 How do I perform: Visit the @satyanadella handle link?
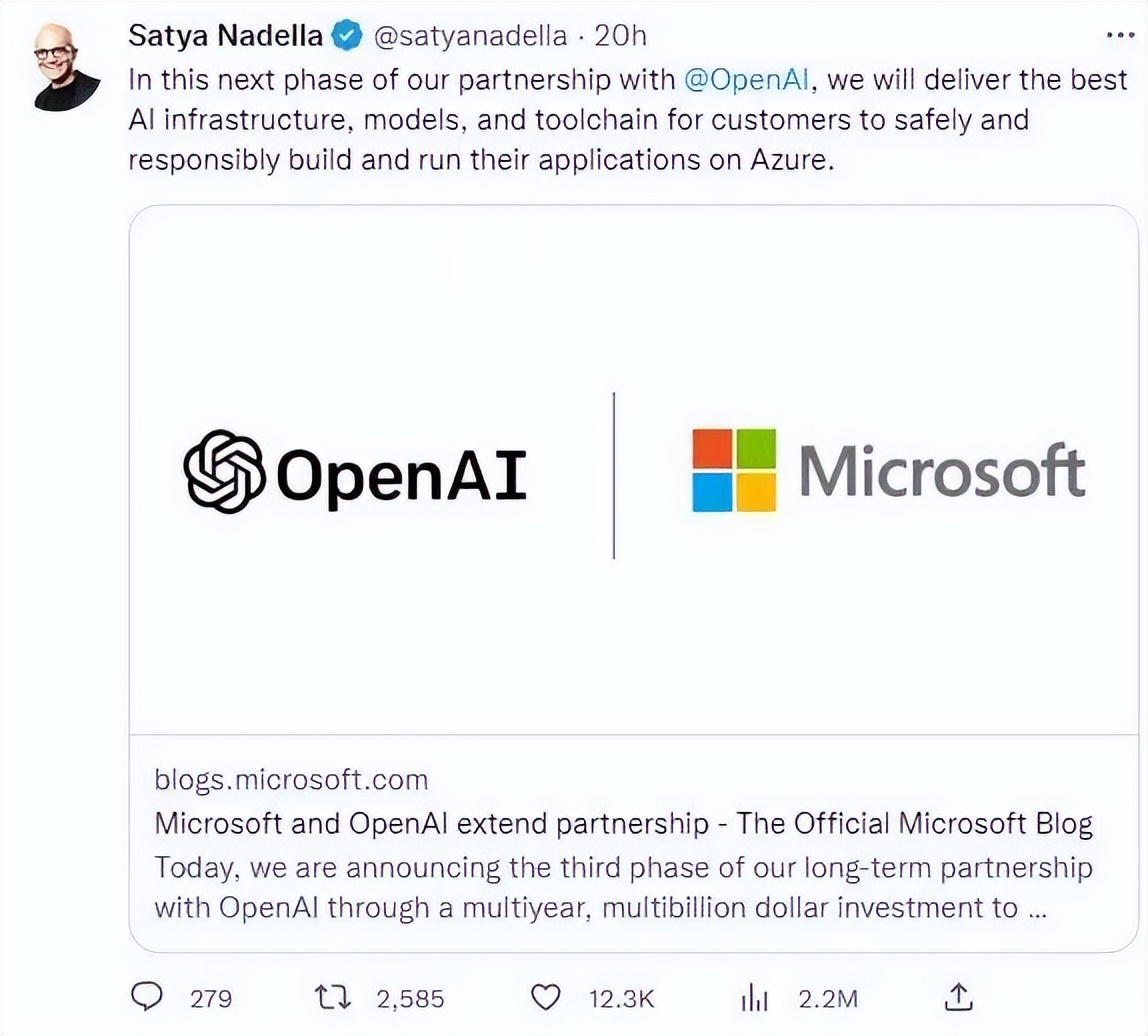point(469,36)
